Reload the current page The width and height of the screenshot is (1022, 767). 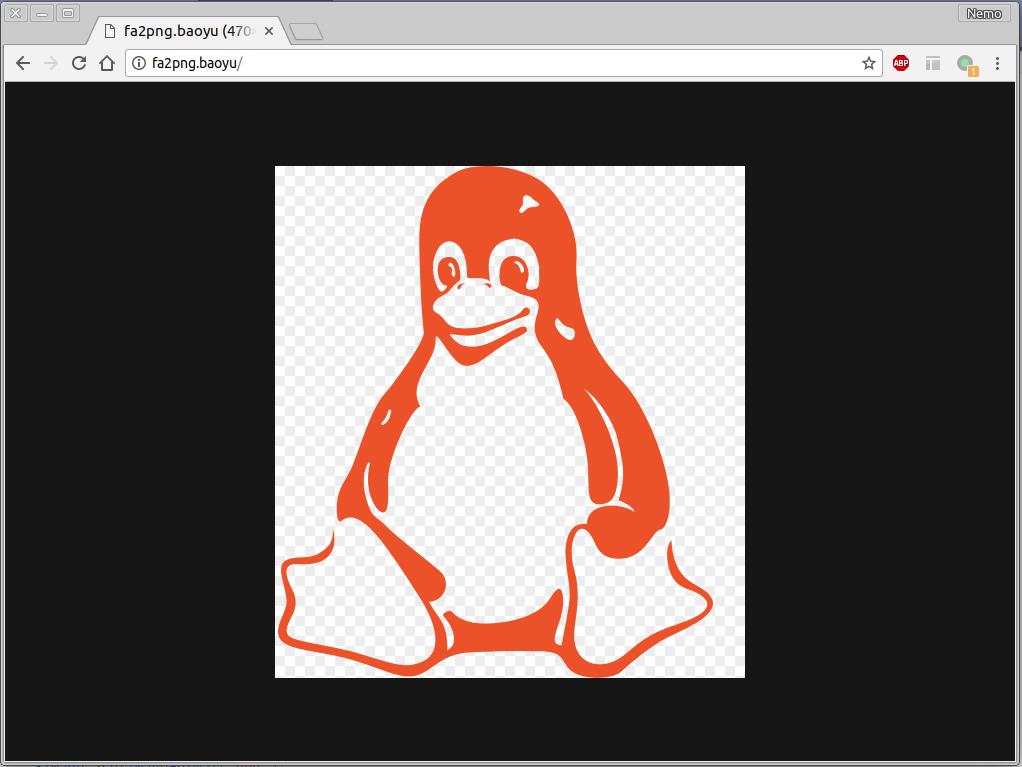pos(79,63)
